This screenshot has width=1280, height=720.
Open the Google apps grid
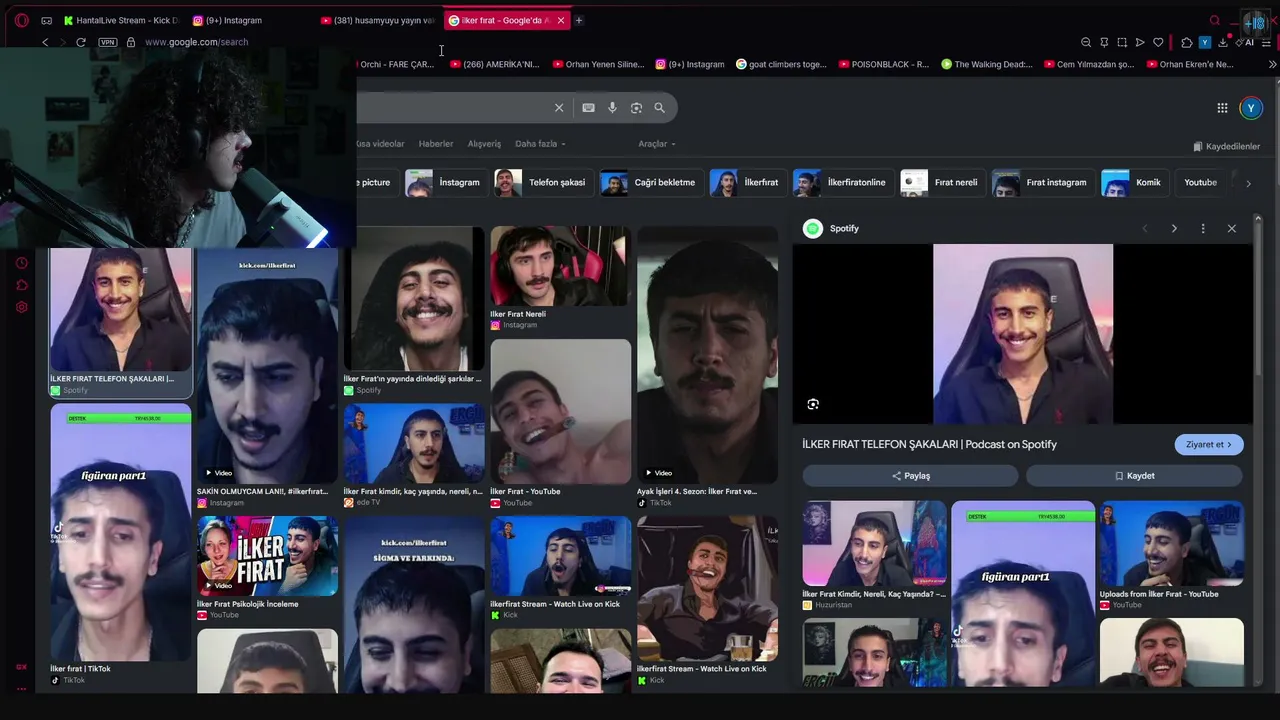point(1222,108)
